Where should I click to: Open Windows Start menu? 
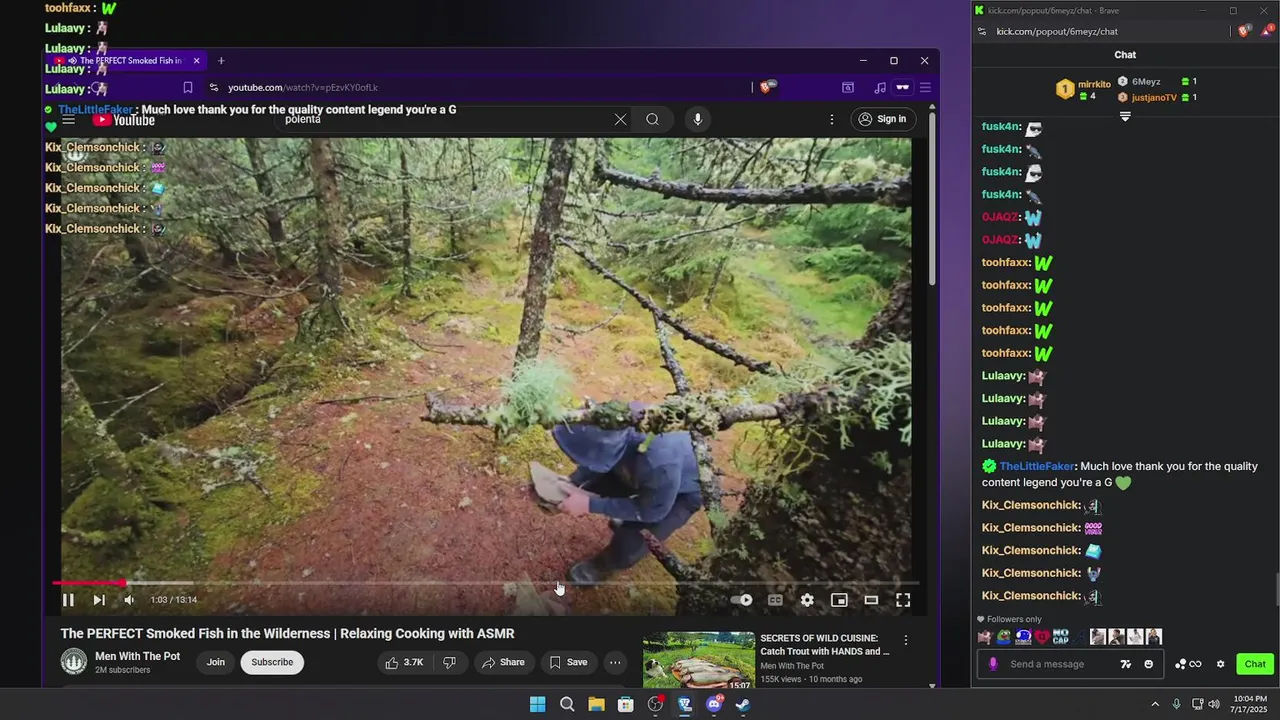tap(537, 704)
